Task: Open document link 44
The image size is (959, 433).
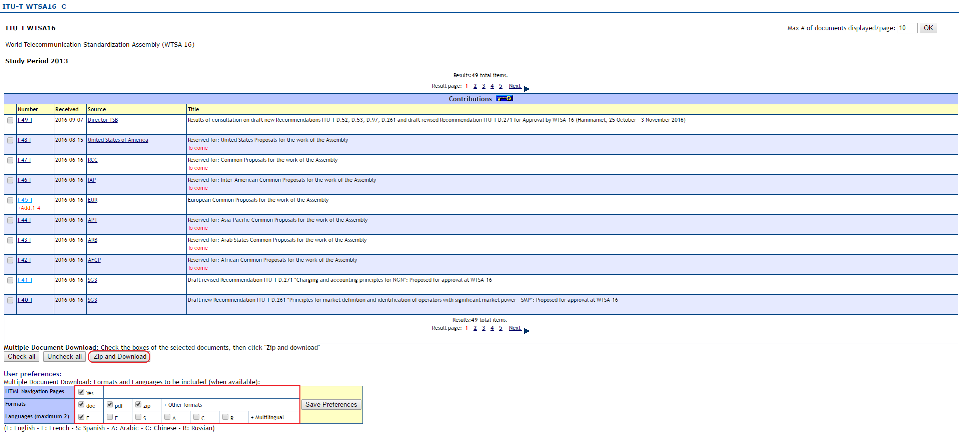Action: click(23, 220)
